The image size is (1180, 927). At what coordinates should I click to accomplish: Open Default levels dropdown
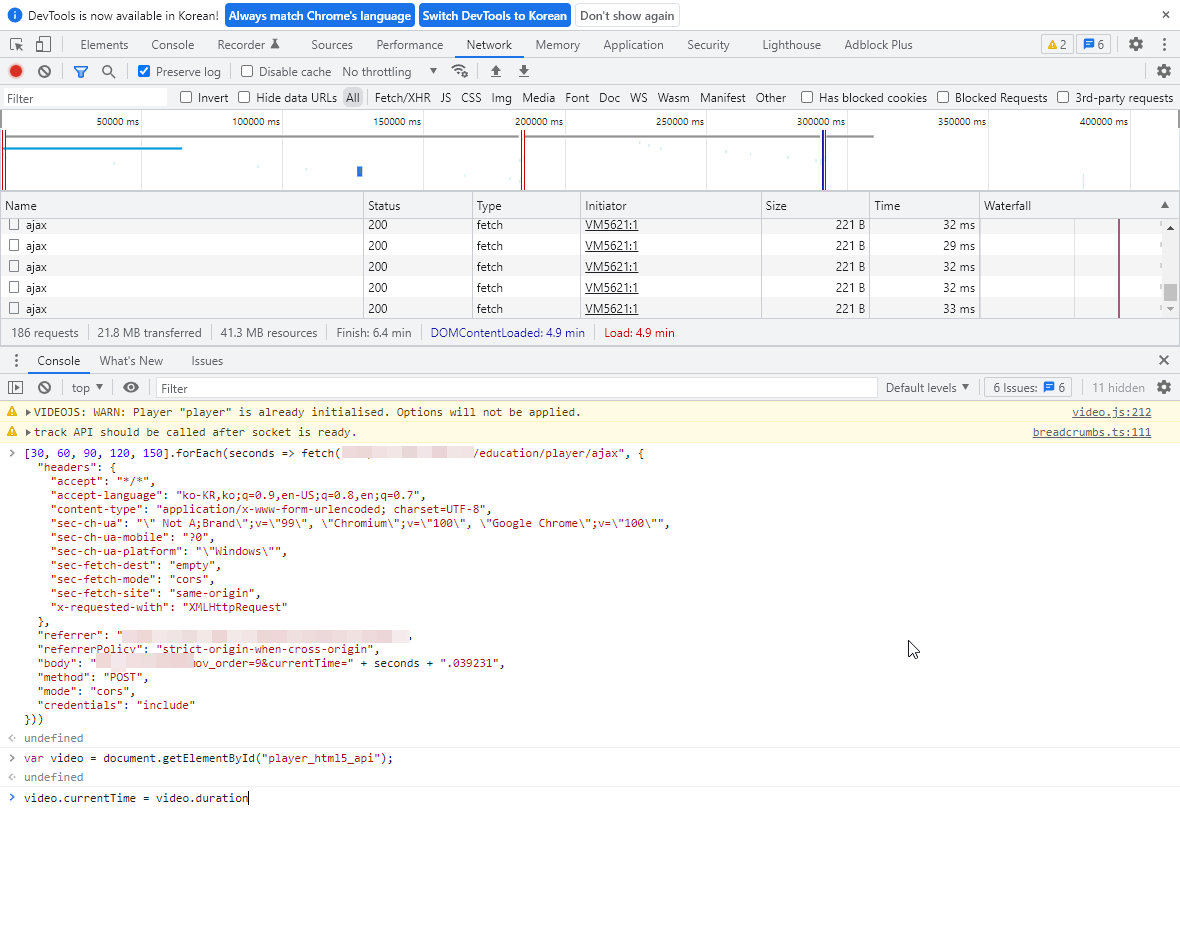click(927, 388)
